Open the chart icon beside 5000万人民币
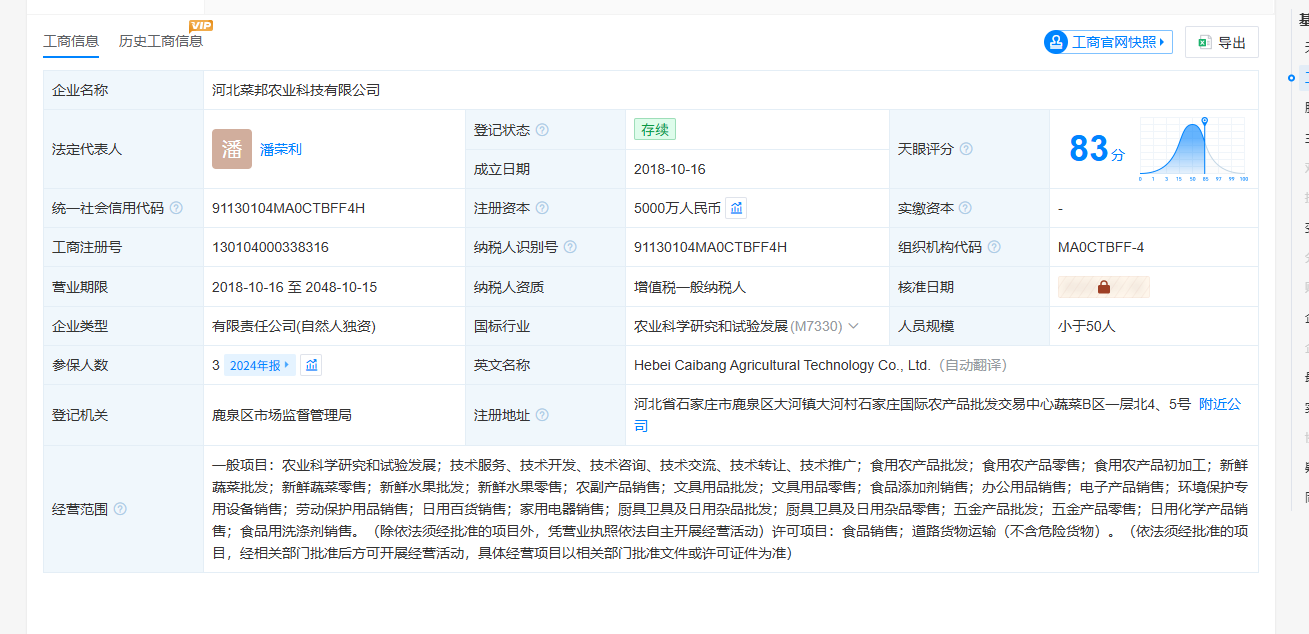Screen dimensions: 1309x634 point(736,208)
